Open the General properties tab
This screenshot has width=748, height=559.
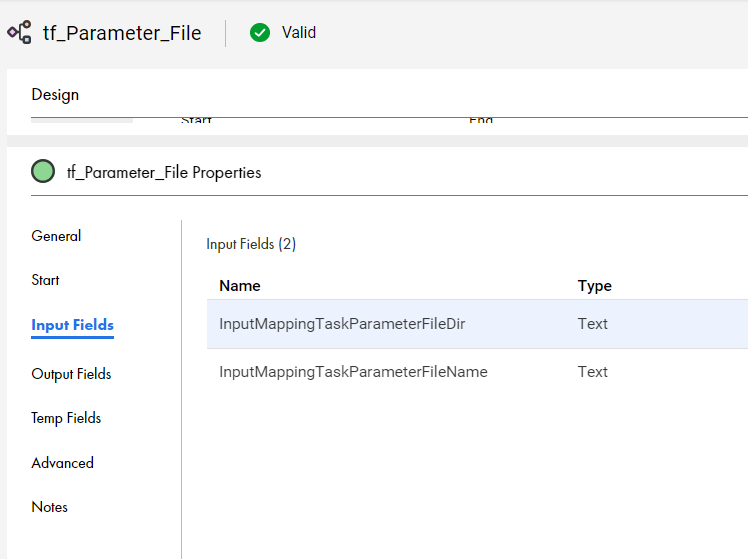[56, 236]
